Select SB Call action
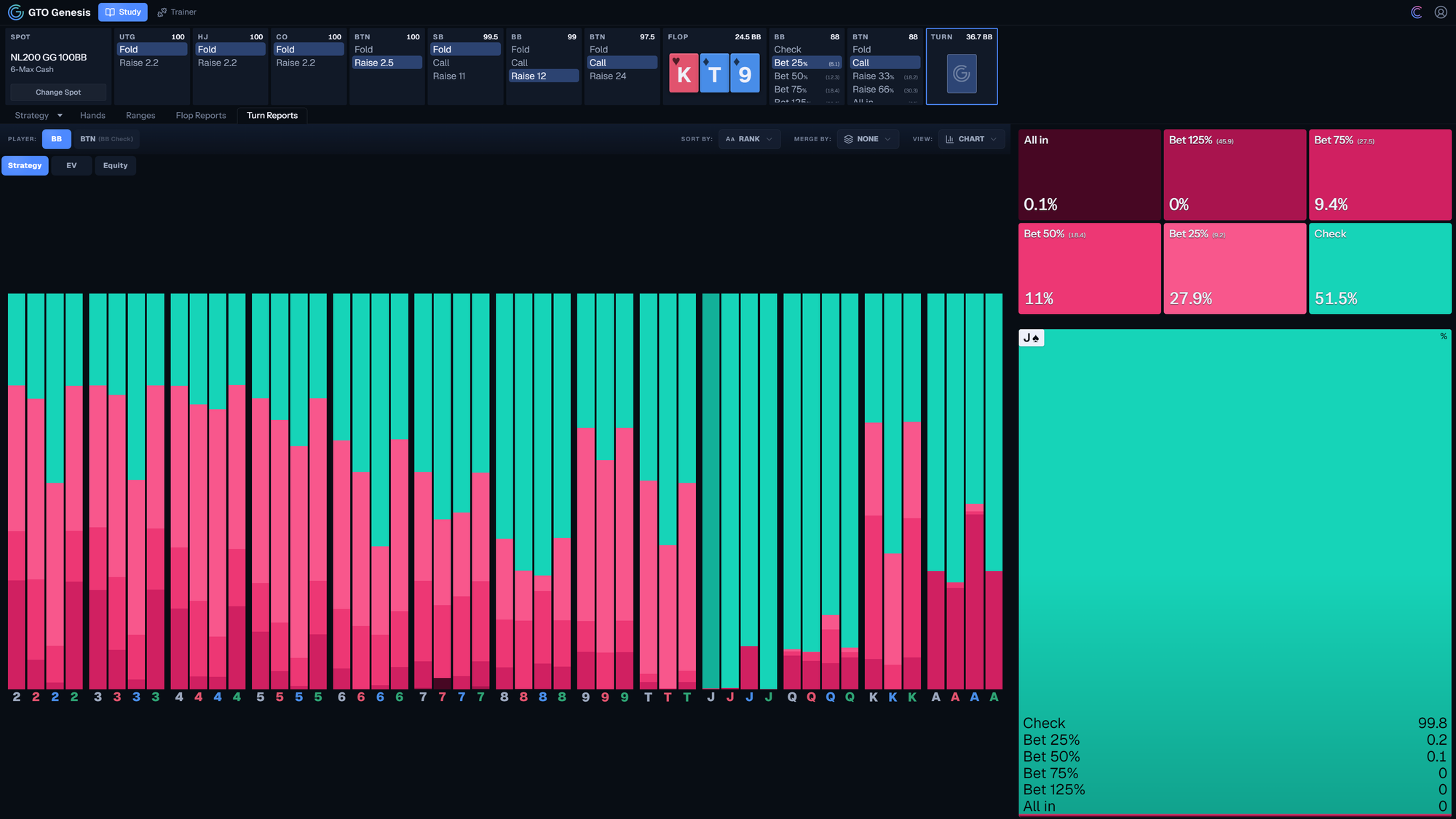 click(x=465, y=63)
